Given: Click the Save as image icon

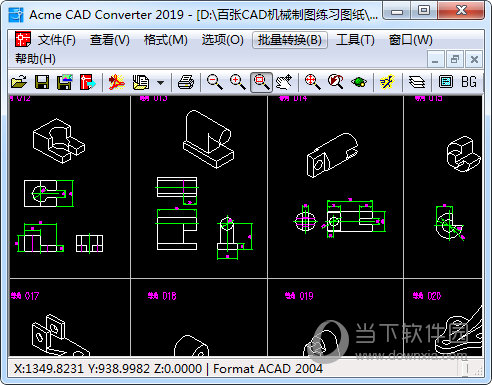Looking at the screenshot, I should coord(65,82).
